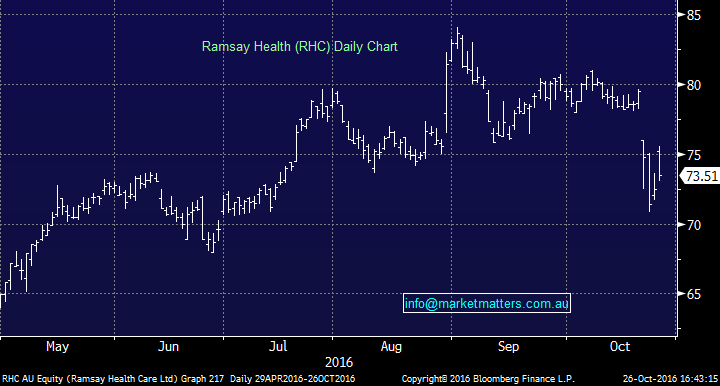Click the Sep month label

coord(508,347)
